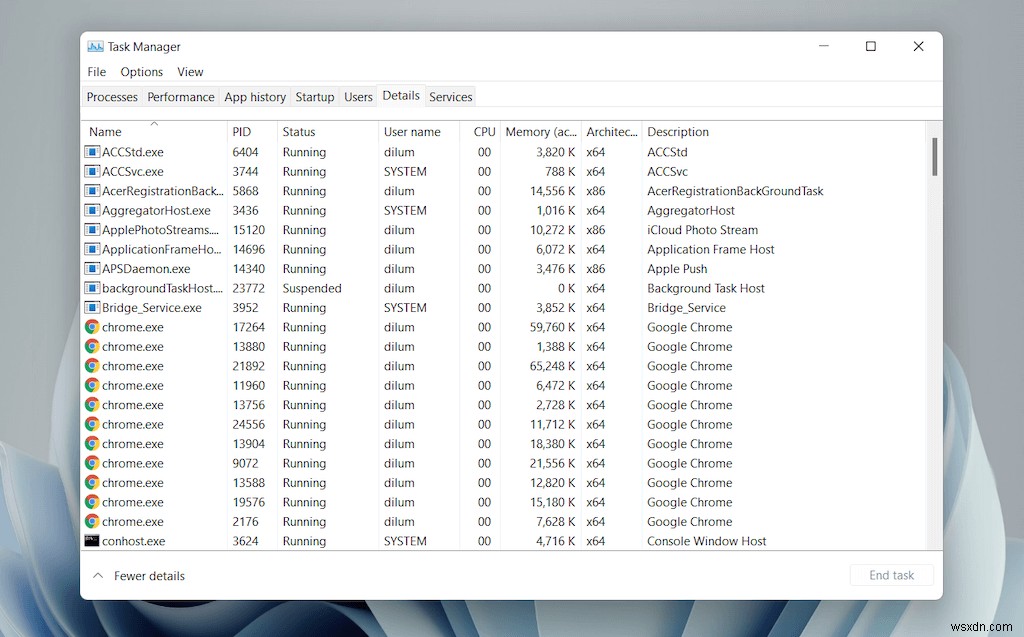The image size is (1024, 637).
Task: Select the ACCStd.exe process icon
Action: tap(91, 151)
